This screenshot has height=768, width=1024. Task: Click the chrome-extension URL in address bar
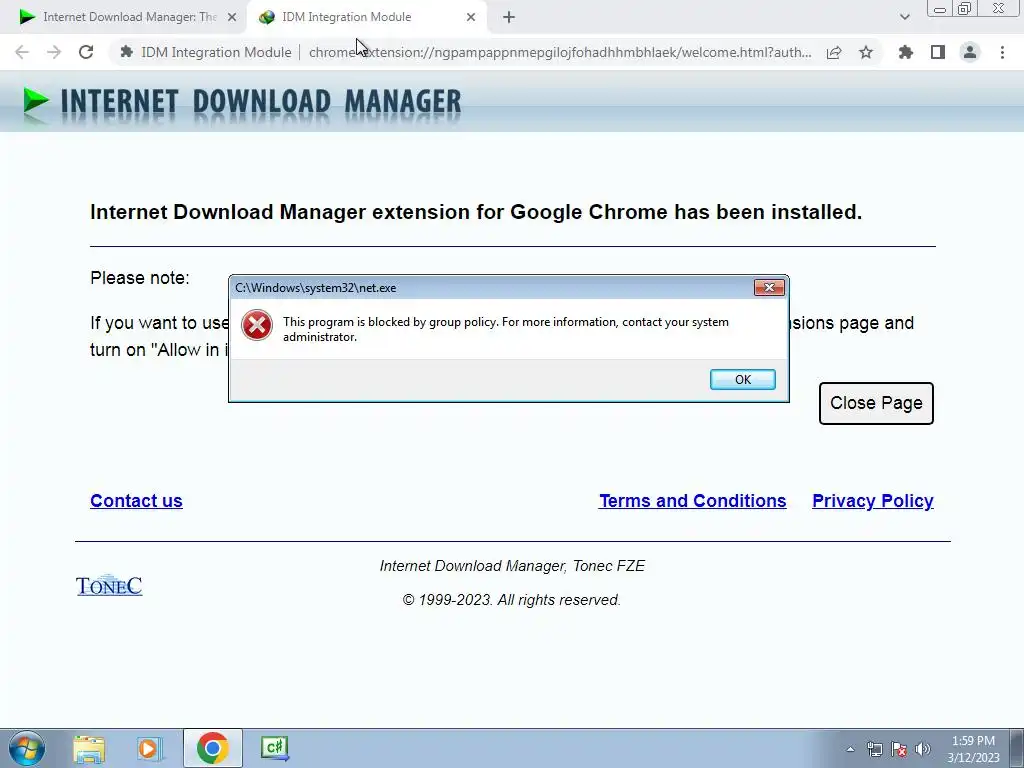coord(560,52)
